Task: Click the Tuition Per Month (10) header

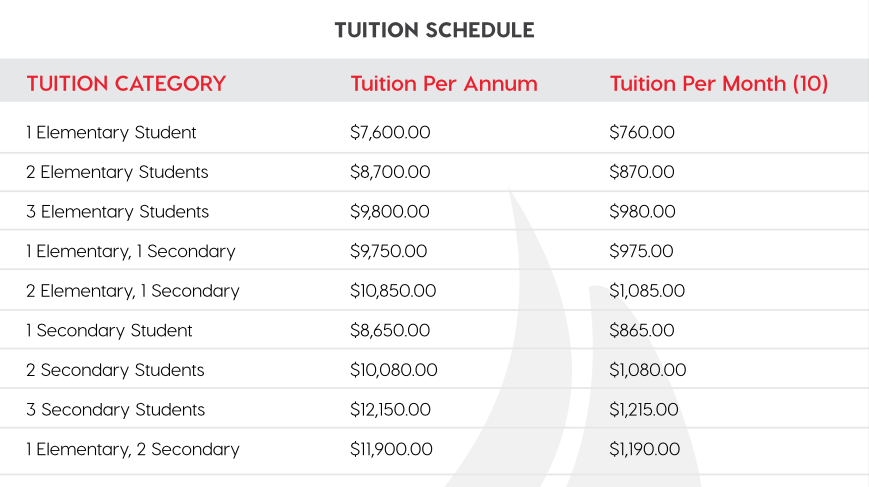Action: (x=719, y=84)
